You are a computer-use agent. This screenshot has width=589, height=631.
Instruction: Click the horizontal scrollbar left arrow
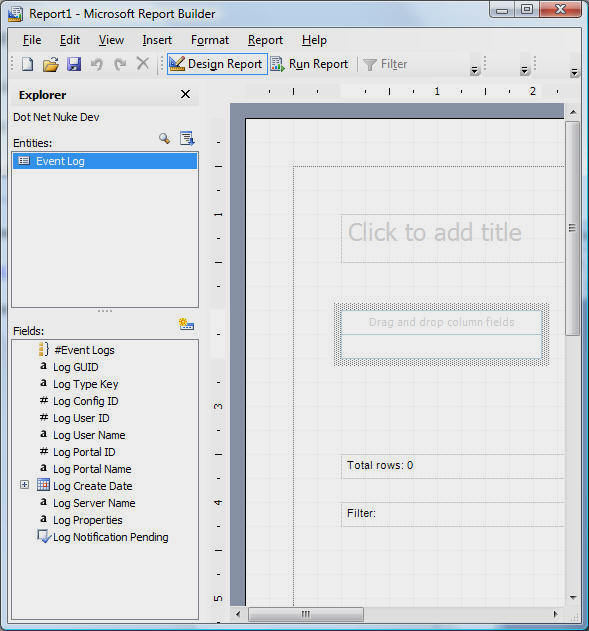click(x=238, y=614)
